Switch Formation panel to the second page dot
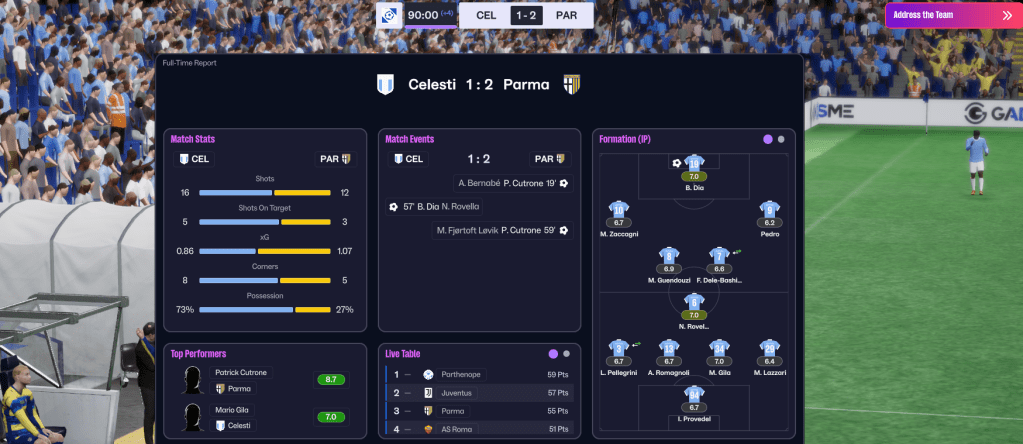 coord(781,139)
